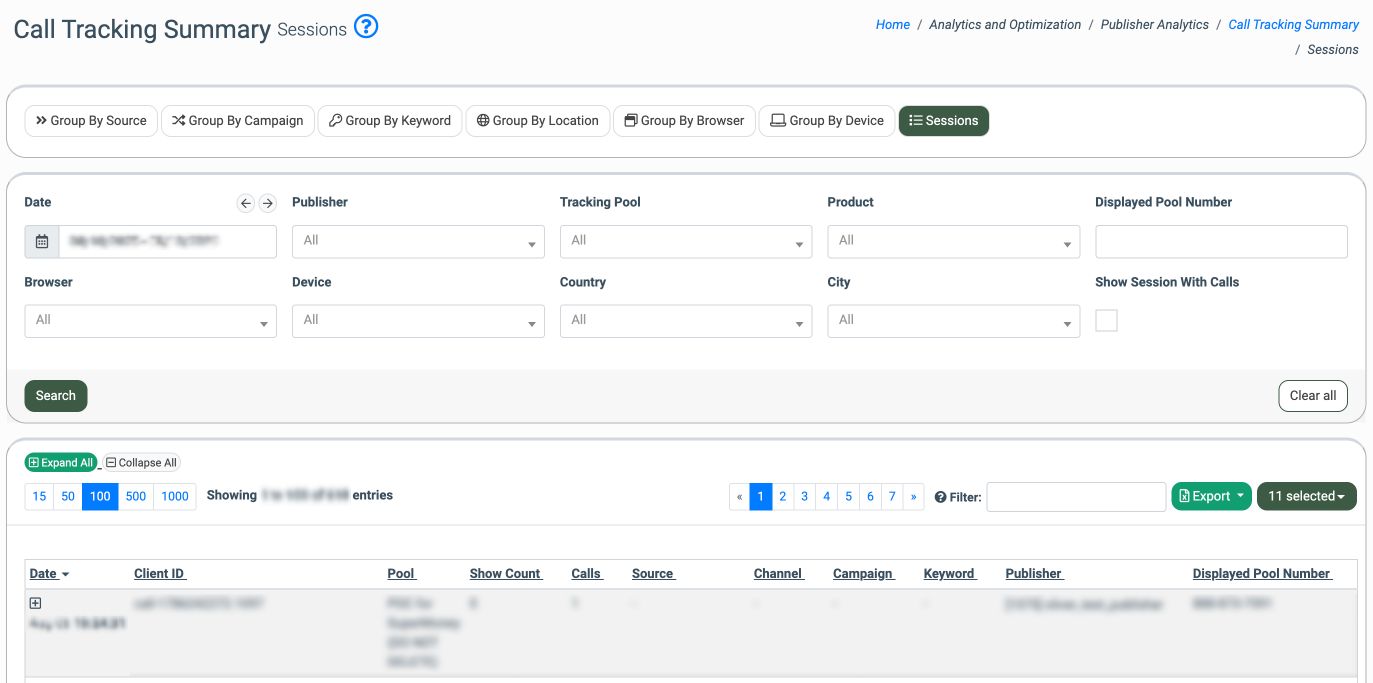Sort by Client ID column header
The height and width of the screenshot is (683, 1373).
coord(160,574)
